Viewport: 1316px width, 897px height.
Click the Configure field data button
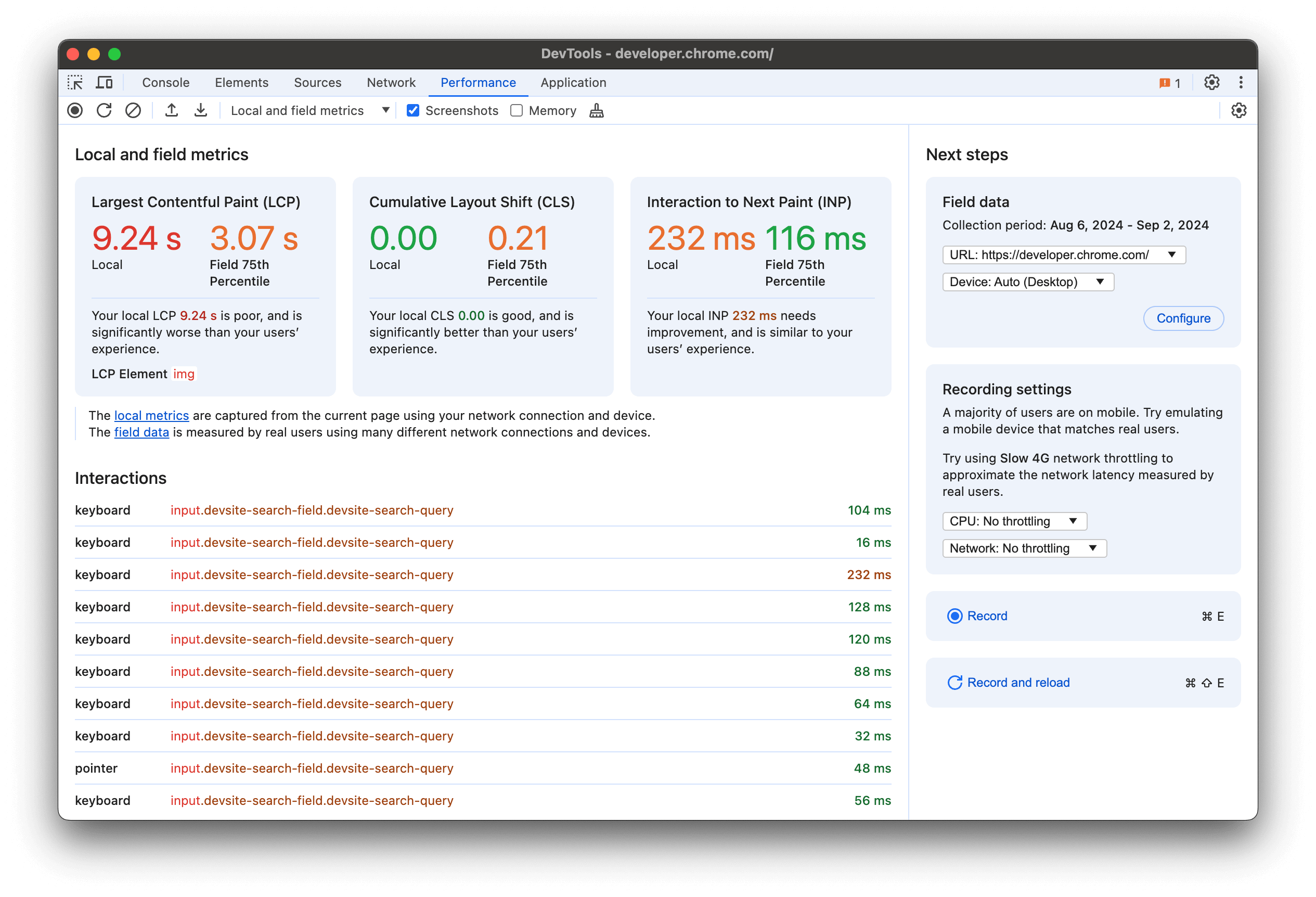point(1185,318)
